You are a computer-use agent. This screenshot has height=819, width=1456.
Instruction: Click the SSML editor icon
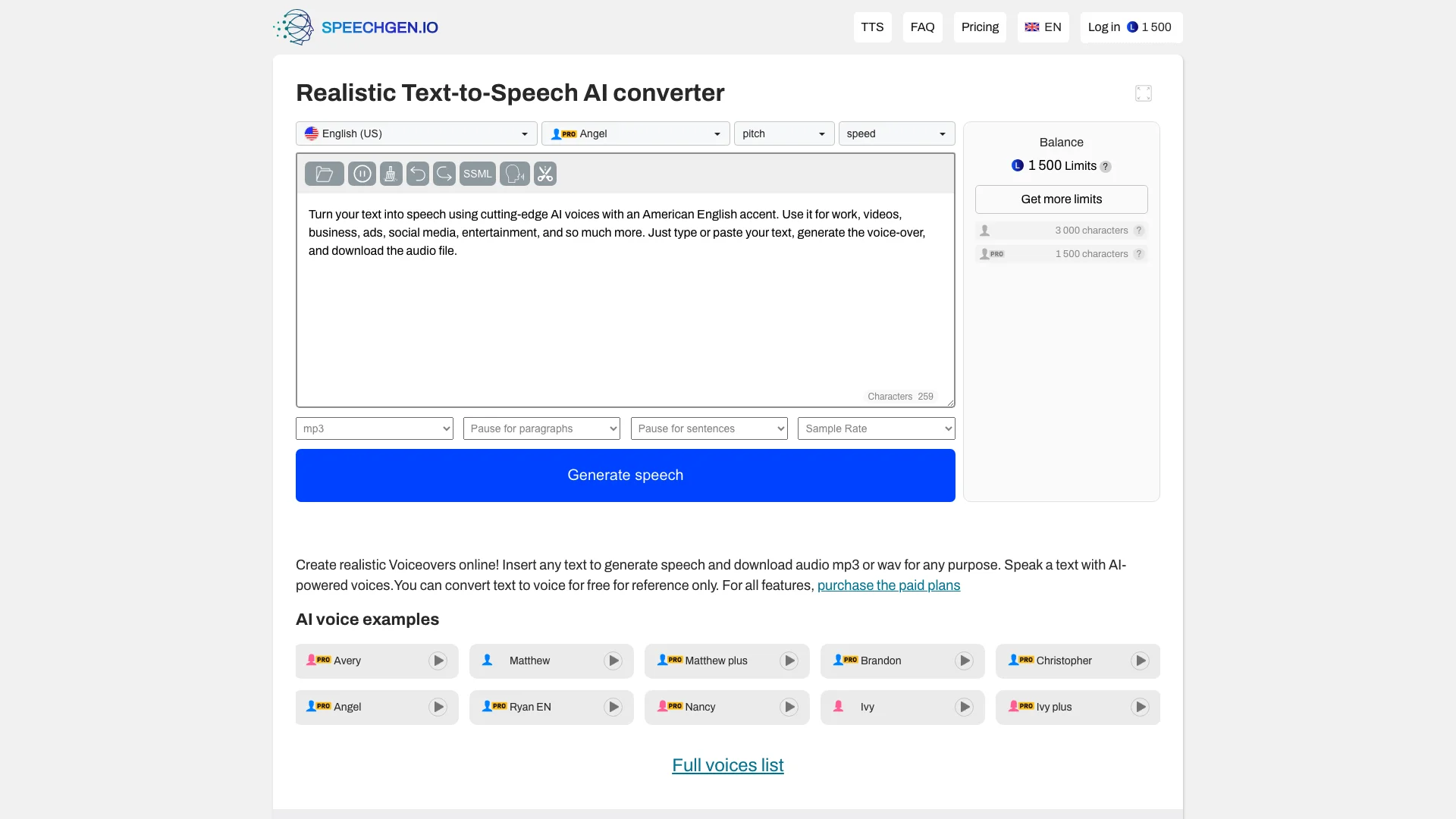point(477,173)
